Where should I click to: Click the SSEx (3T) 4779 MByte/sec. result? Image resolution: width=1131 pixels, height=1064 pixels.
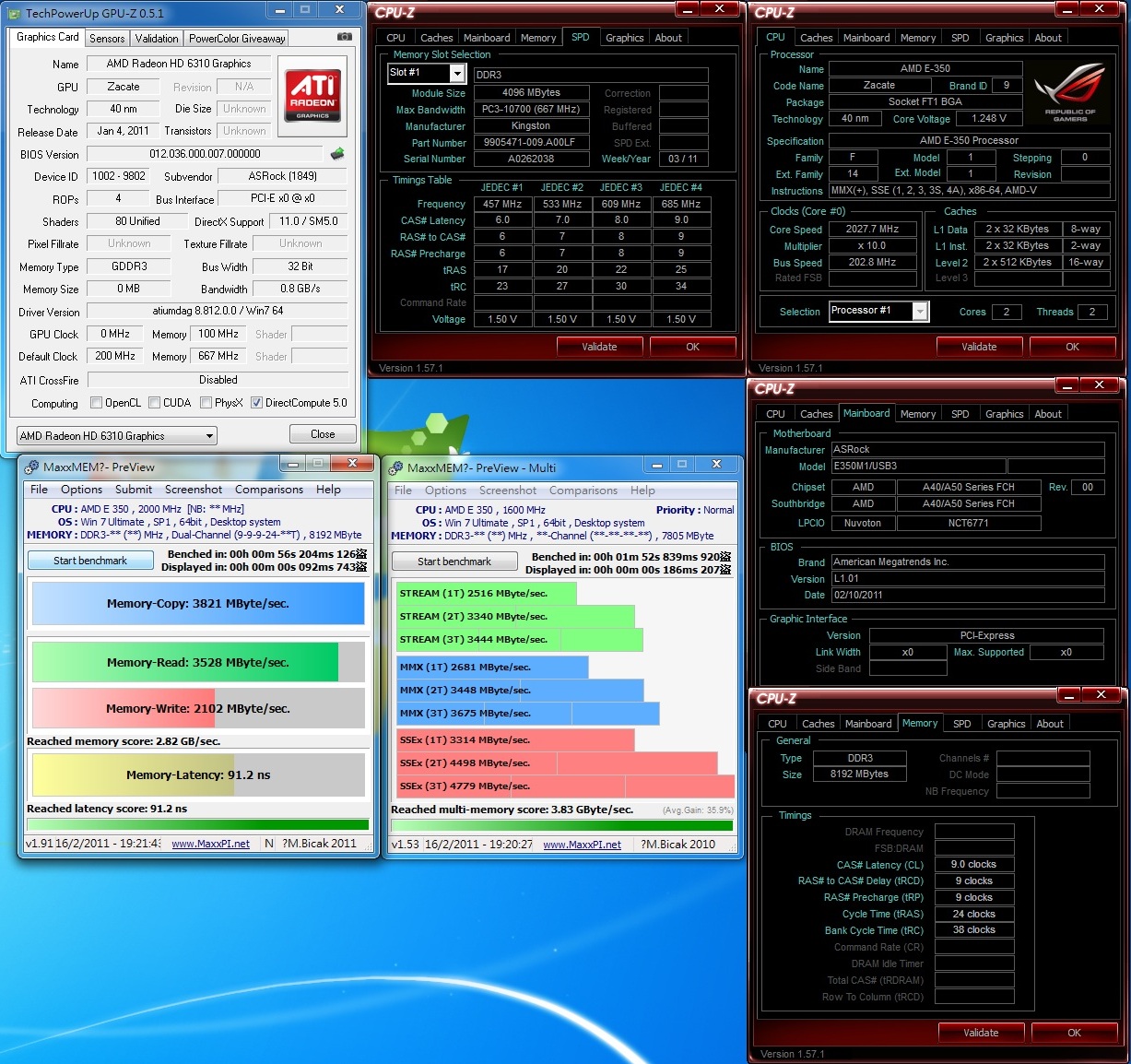tap(565, 786)
